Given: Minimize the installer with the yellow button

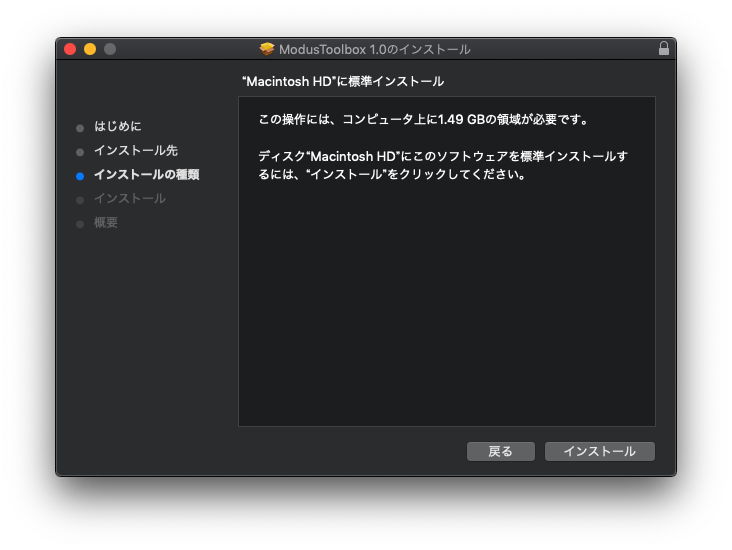Looking at the screenshot, I should pos(90,49).
